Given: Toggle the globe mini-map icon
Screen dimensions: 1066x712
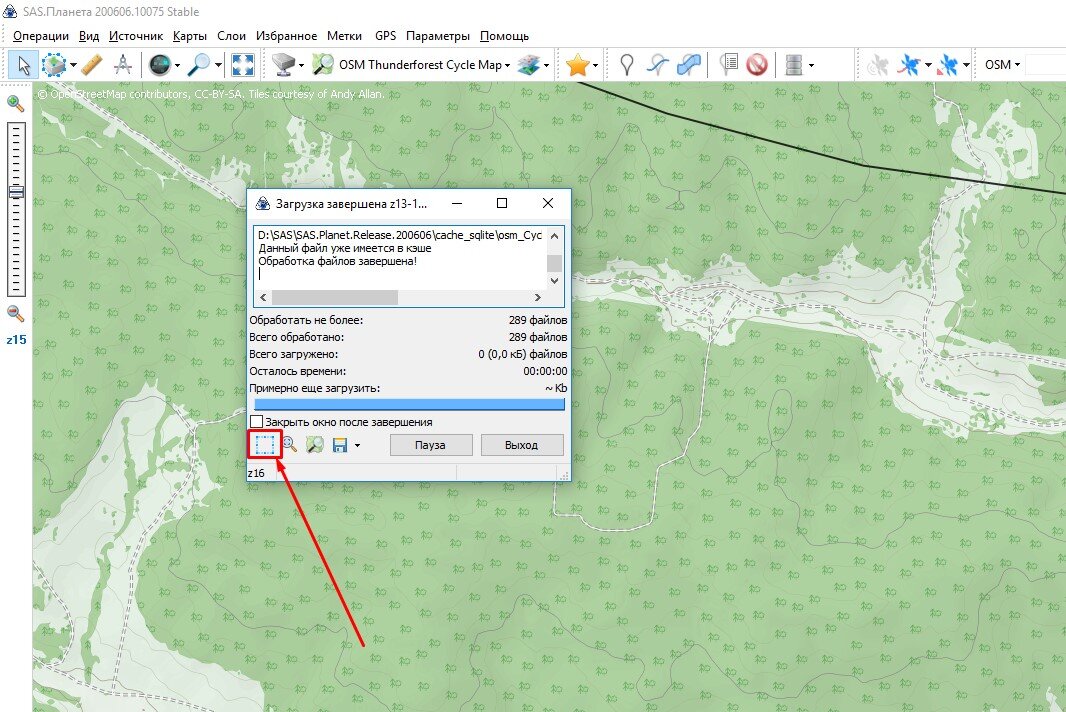Looking at the screenshot, I should [x=160, y=65].
